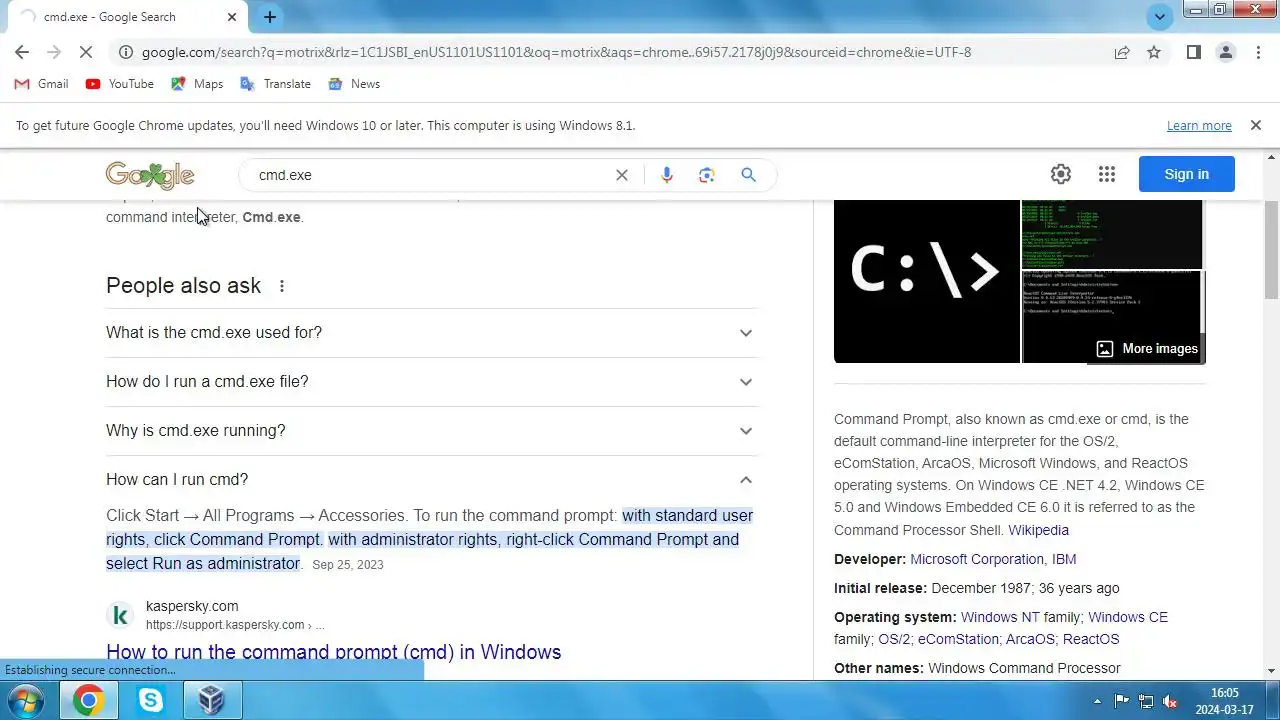Open the OS/2 link
This screenshot has height=720, width=1280.
tap(894, 639)
